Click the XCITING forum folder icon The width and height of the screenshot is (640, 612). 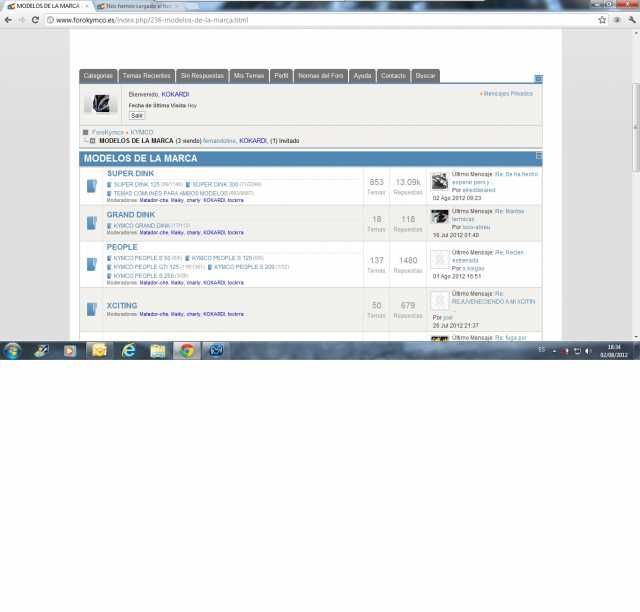(92, 308)
